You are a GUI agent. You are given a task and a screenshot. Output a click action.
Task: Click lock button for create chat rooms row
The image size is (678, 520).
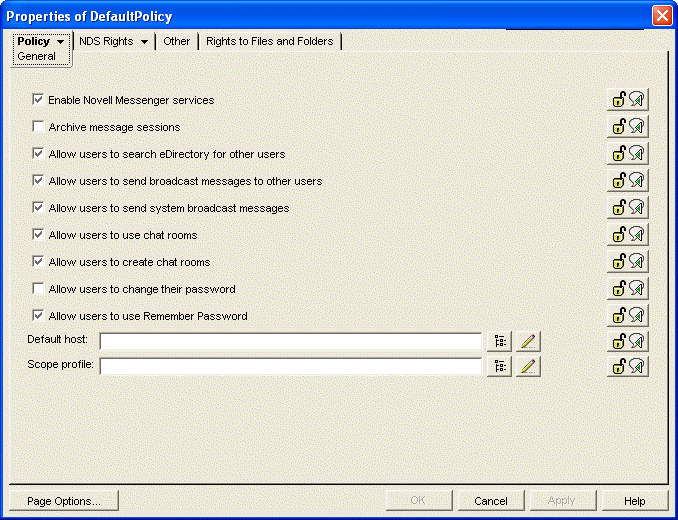coord(627,262)
